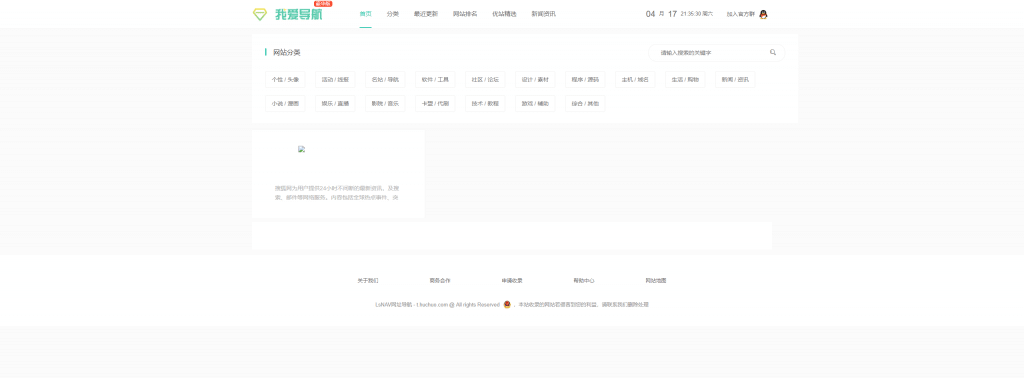Select the 游戏 / 辅助 category
Image resolution: width=1024 pixels, height=378 pixels.
pos(535,104)
